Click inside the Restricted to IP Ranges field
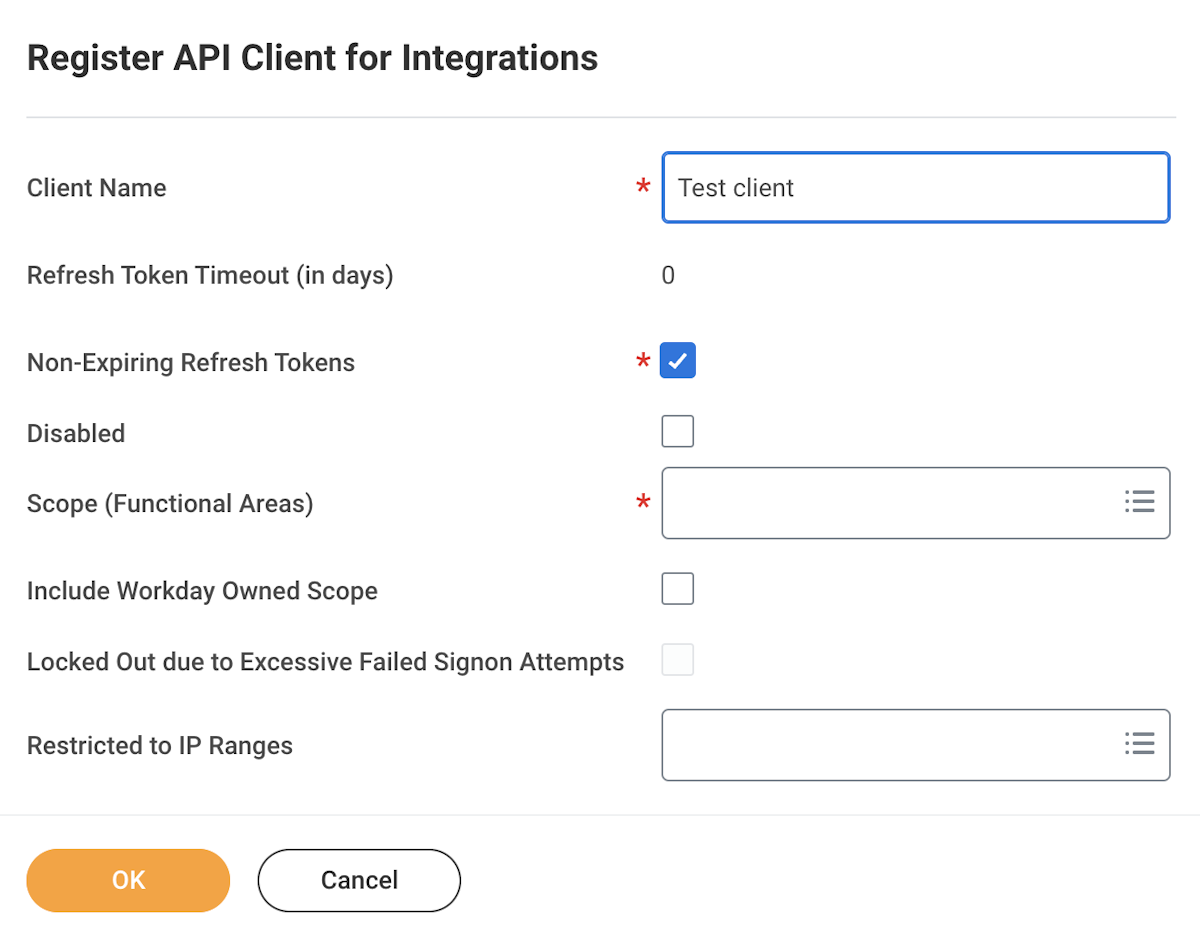The height and width of the screenshot is (927, 1200). click(x=890, y=744)
